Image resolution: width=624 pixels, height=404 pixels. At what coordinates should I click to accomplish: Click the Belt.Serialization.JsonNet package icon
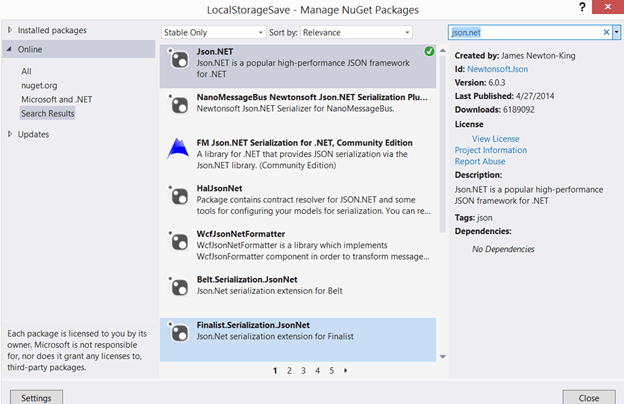180,286
